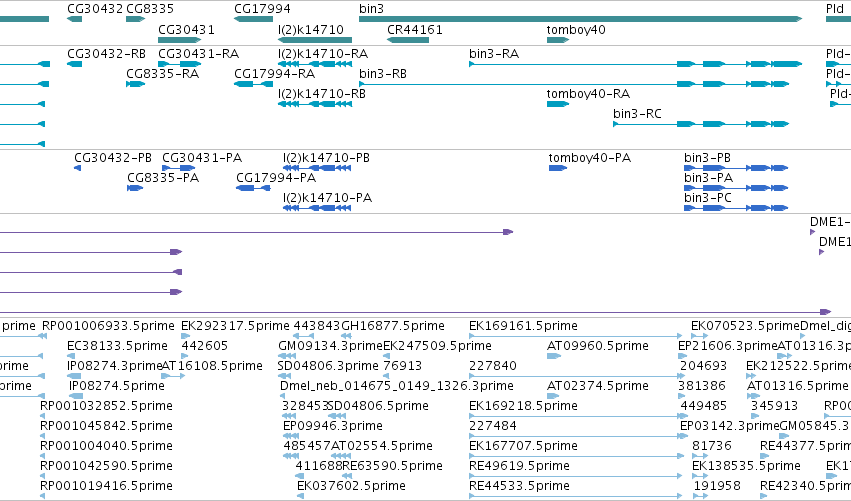This screenshot has height=501, width=851.
Task: Click the Pld gene label
Action: [x=835, y=9]
